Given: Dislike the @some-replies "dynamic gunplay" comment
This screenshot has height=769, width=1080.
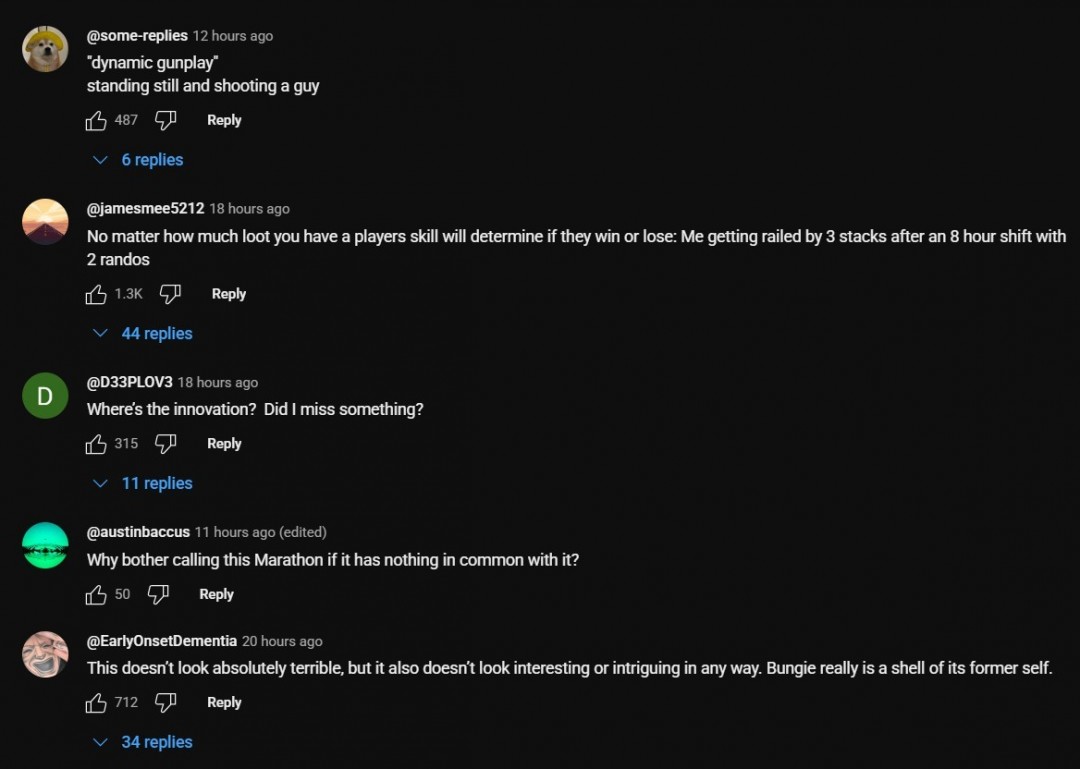Looking at the screenshot, I should point(166,121).
